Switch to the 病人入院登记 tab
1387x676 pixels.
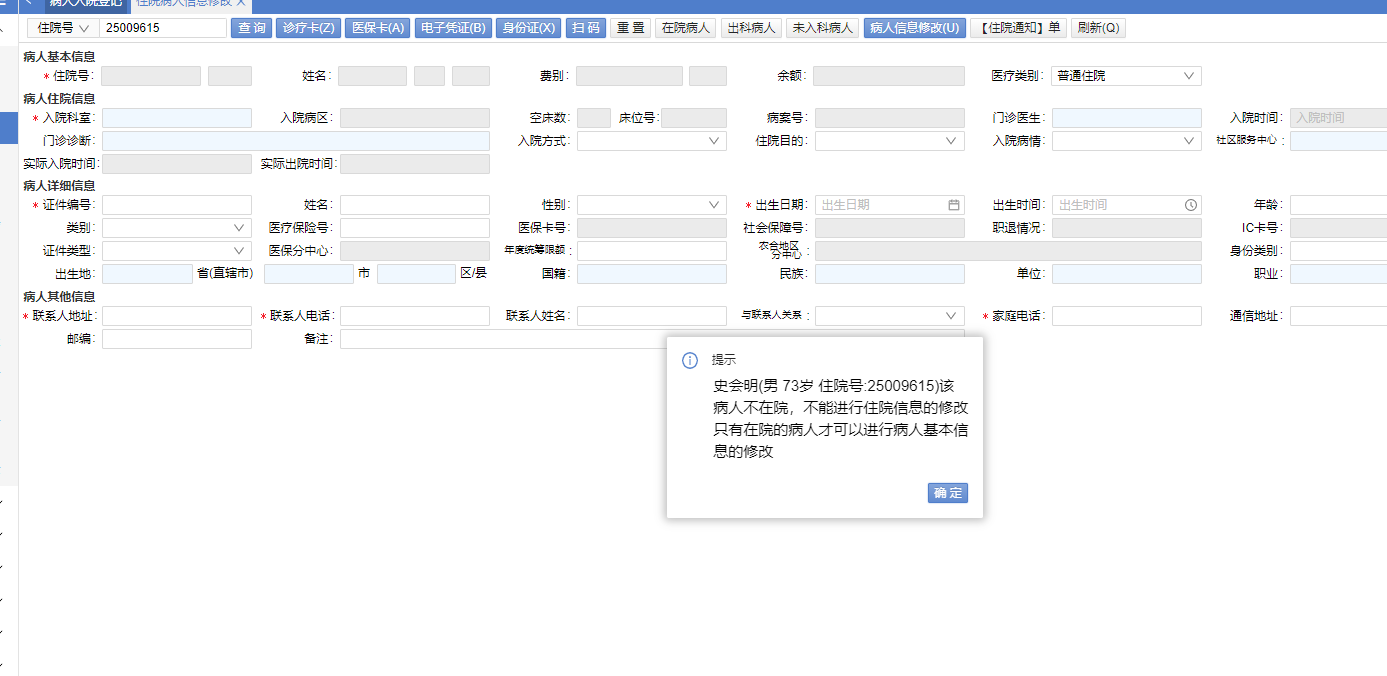click(x=85, y=3)
